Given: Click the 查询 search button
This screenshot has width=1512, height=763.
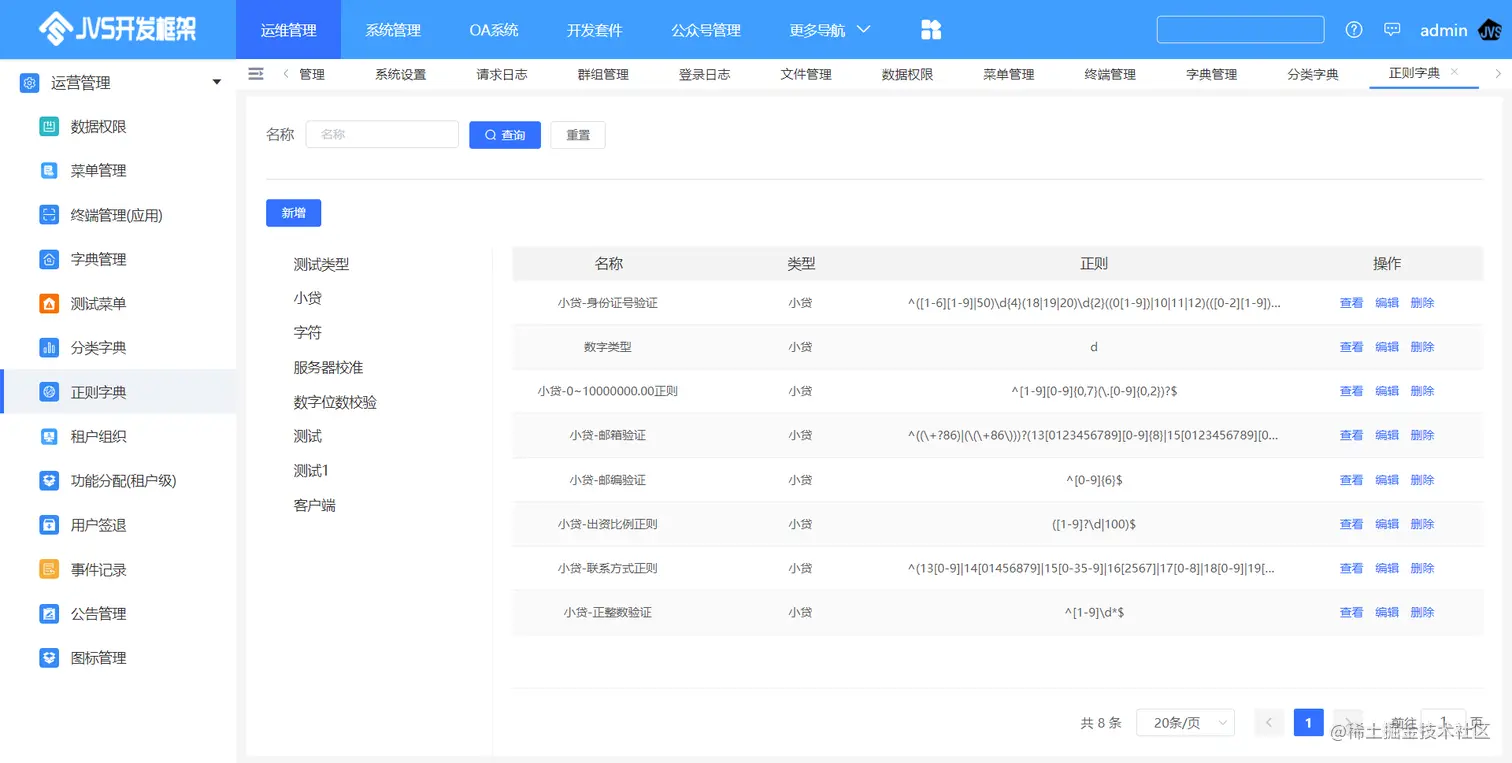Looking at the screenshot, I should click(x=505, y=135).
